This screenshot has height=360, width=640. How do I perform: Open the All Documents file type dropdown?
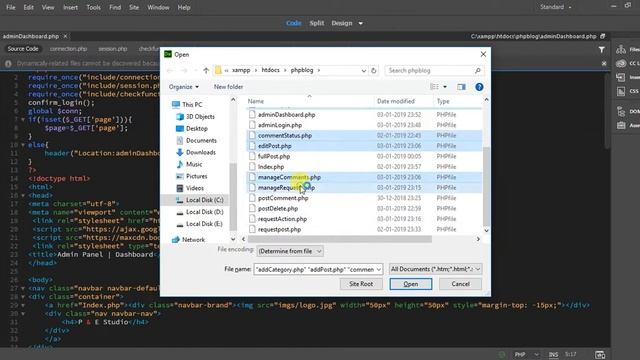pyautogui.click(x=435, y=269)
